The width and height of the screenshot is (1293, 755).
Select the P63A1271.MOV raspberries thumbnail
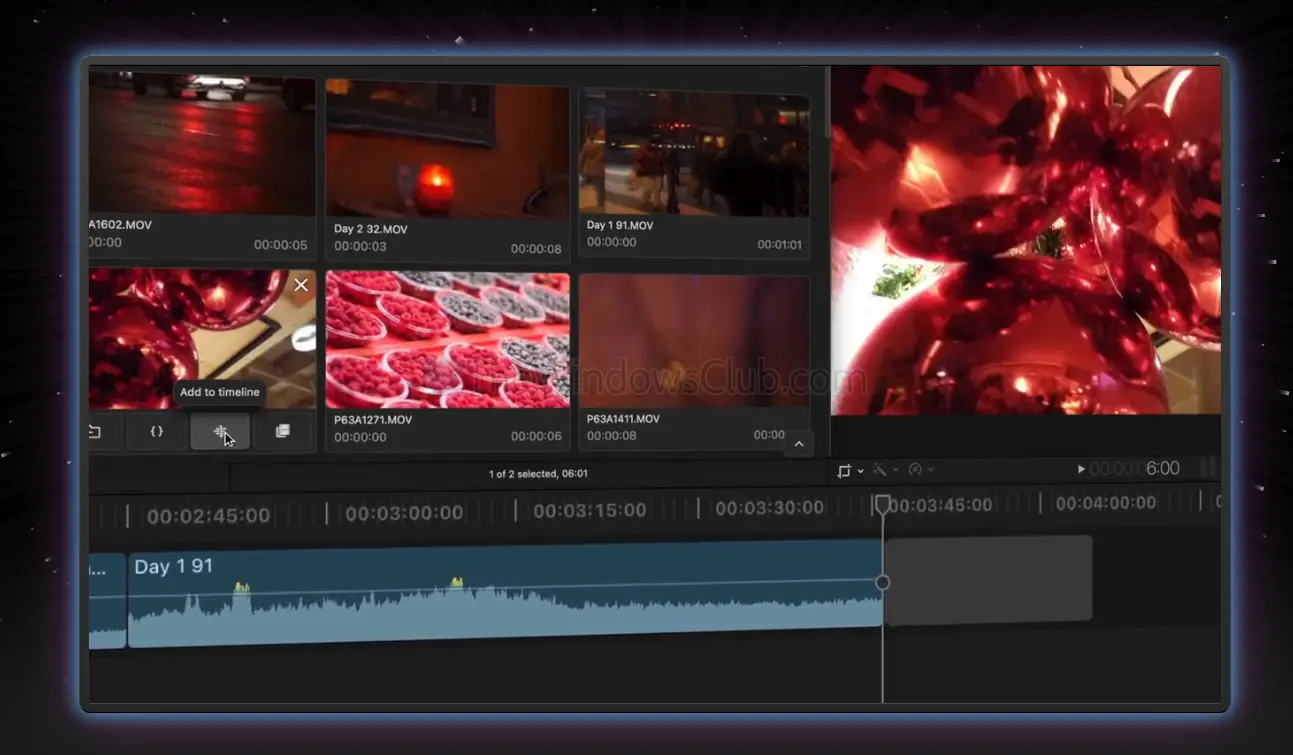pos(448,340)
